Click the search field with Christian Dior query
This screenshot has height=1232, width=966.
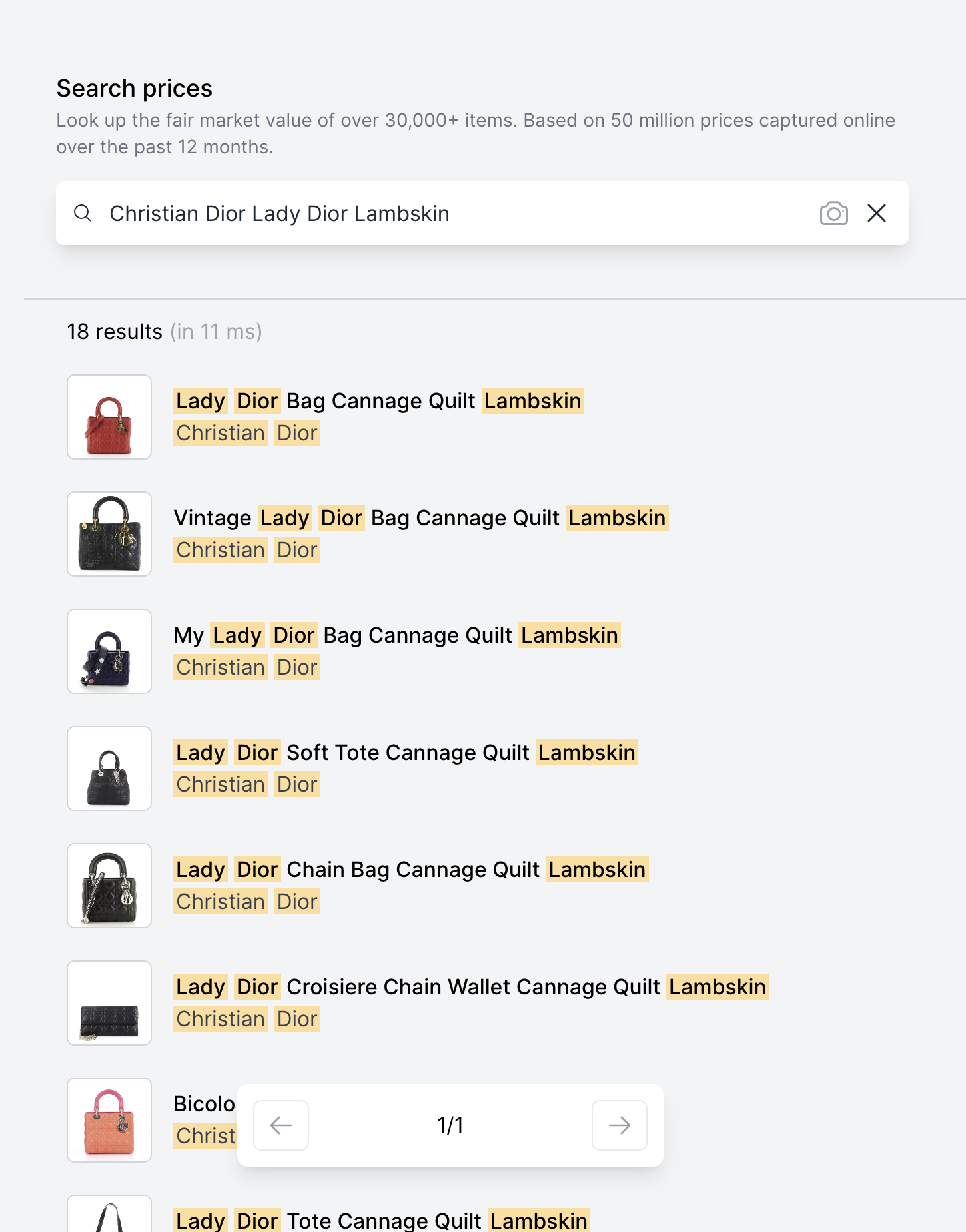pos(482,213)
